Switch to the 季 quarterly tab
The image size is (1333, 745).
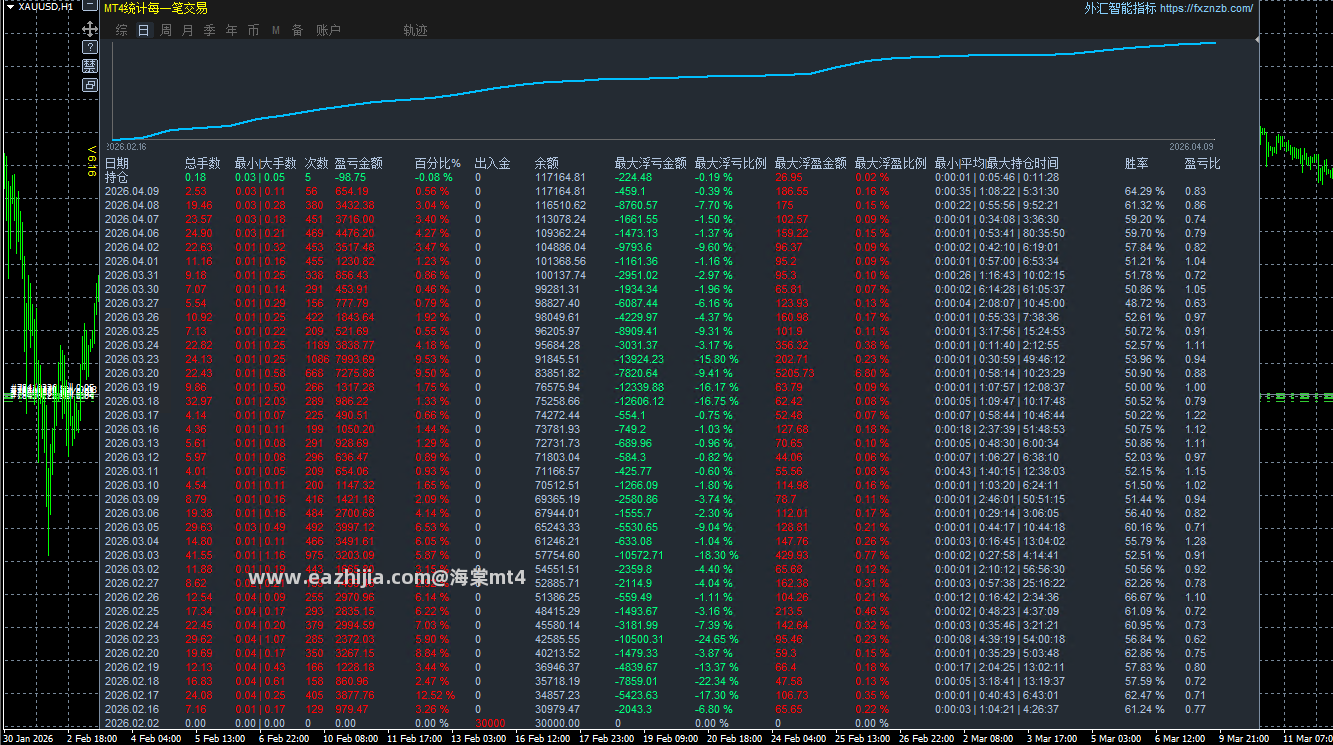(x=209, y=31)
